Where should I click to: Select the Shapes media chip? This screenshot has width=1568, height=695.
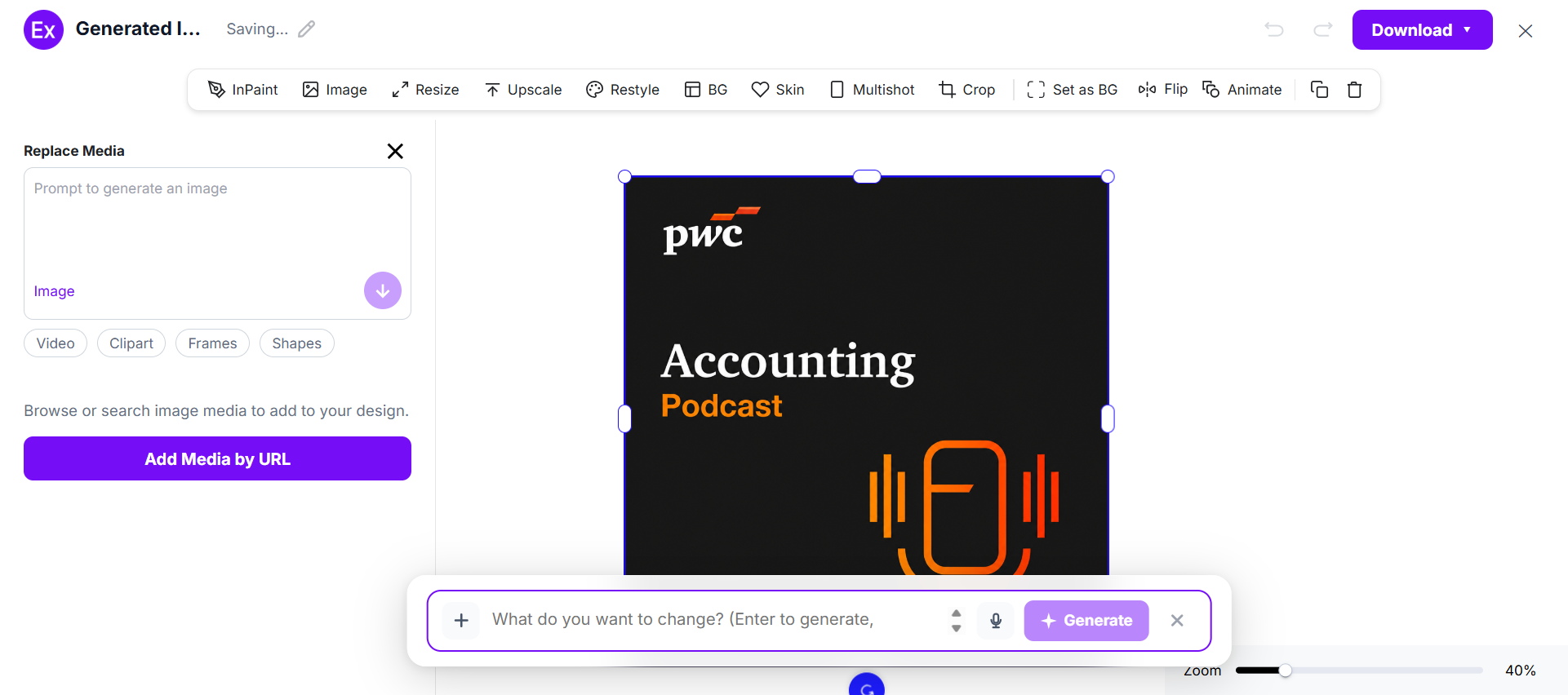point(297,343)
